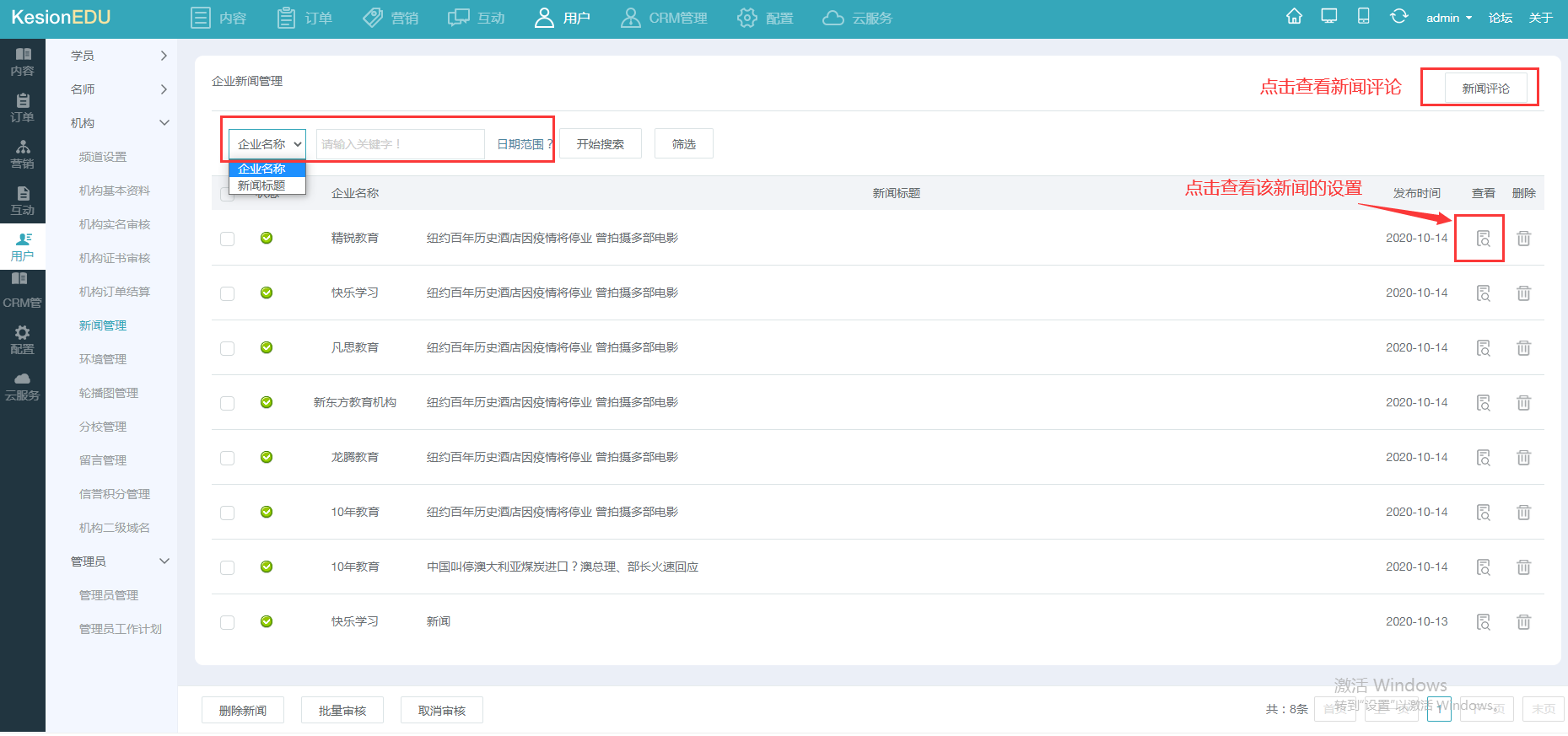
Task: View news details for 新东方教育机构 row
Action: [x=1483, y=403]
